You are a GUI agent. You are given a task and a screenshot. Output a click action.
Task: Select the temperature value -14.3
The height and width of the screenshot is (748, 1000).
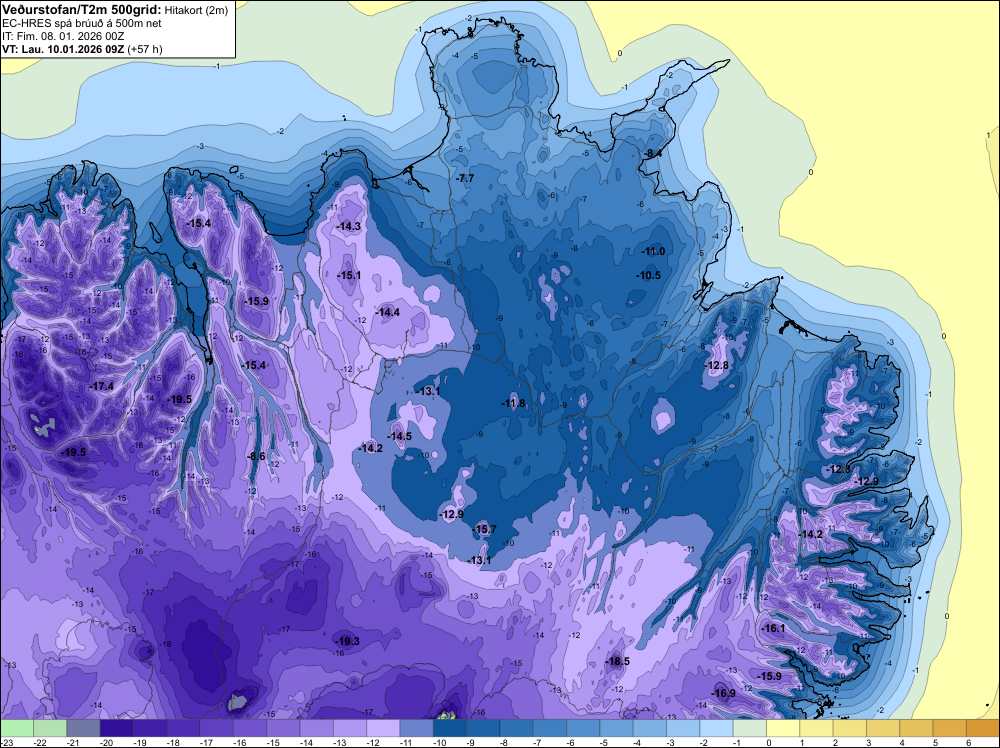point(349,226)
